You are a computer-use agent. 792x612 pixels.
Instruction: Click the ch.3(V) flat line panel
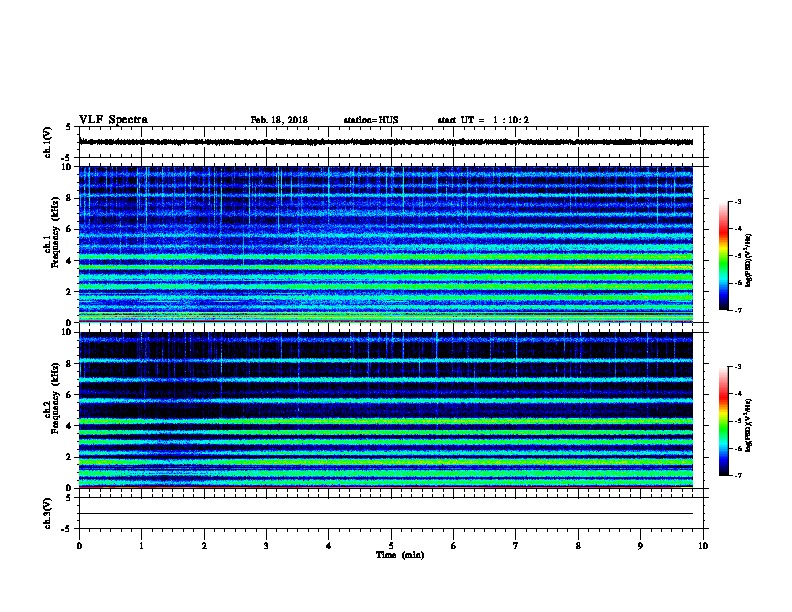tap(391, 513)
